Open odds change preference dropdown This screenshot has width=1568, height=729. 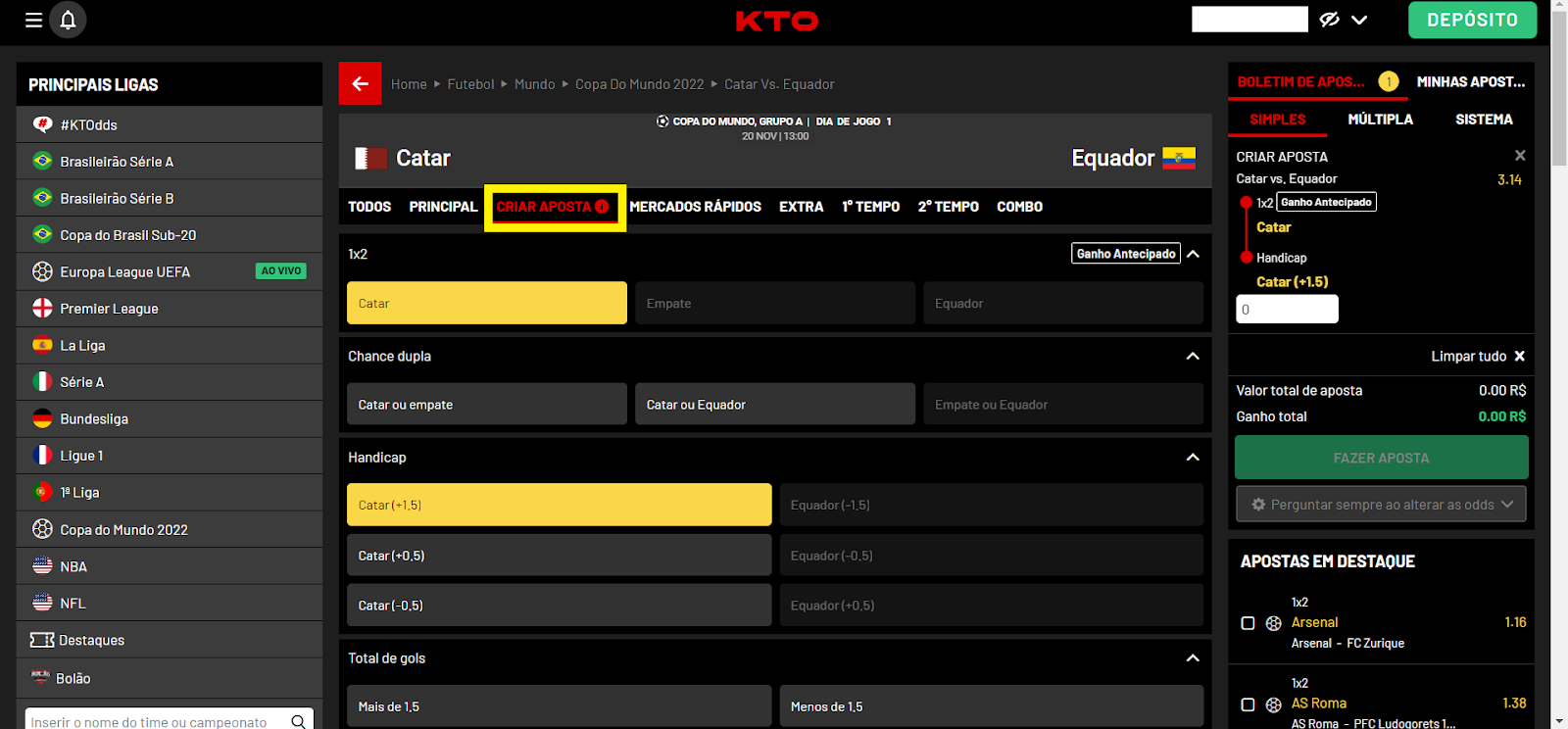tap(1381, 505)
